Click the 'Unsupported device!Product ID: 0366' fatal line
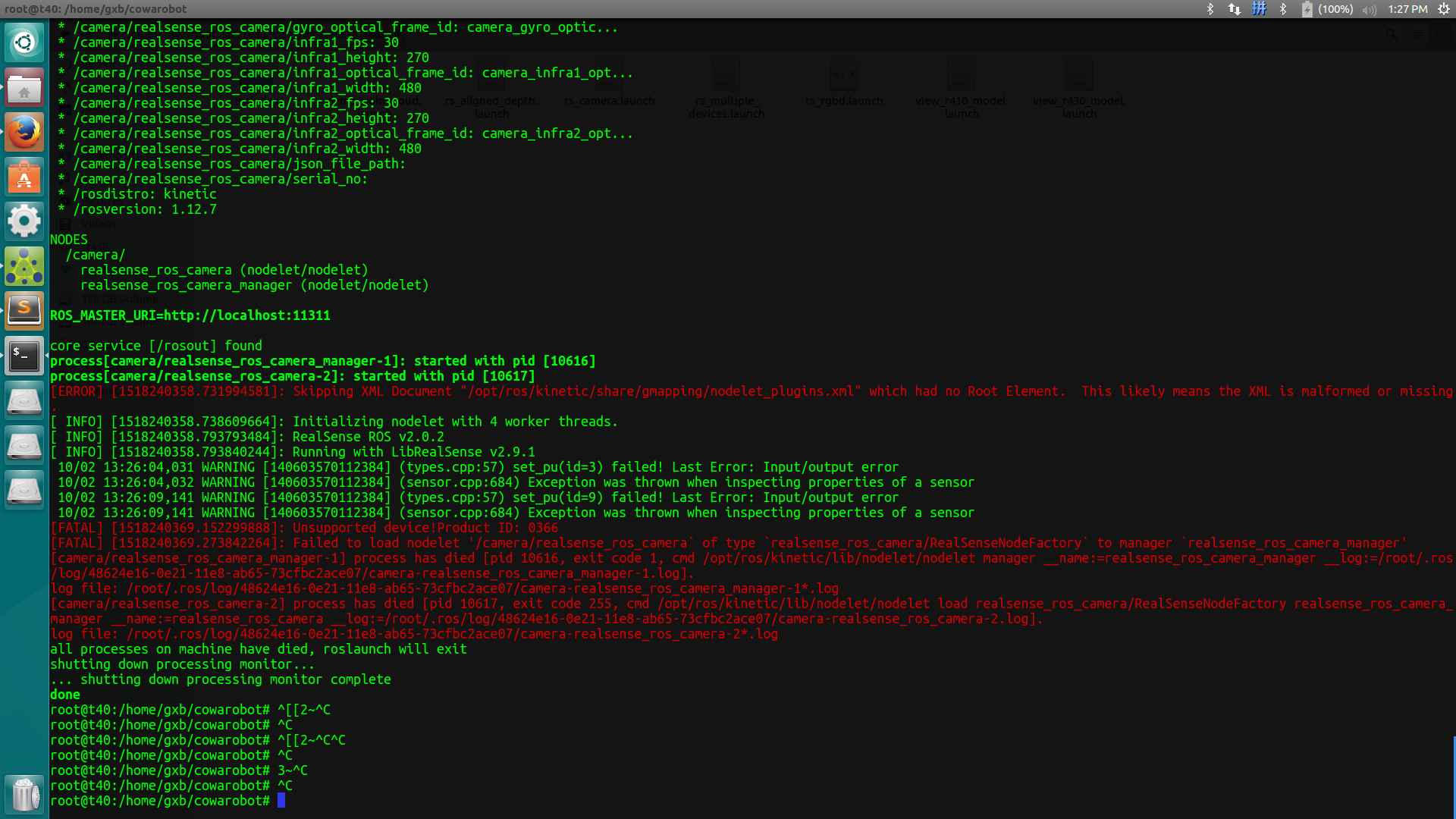This screenshot has height=819, width=1456. [x=304, y=528]
